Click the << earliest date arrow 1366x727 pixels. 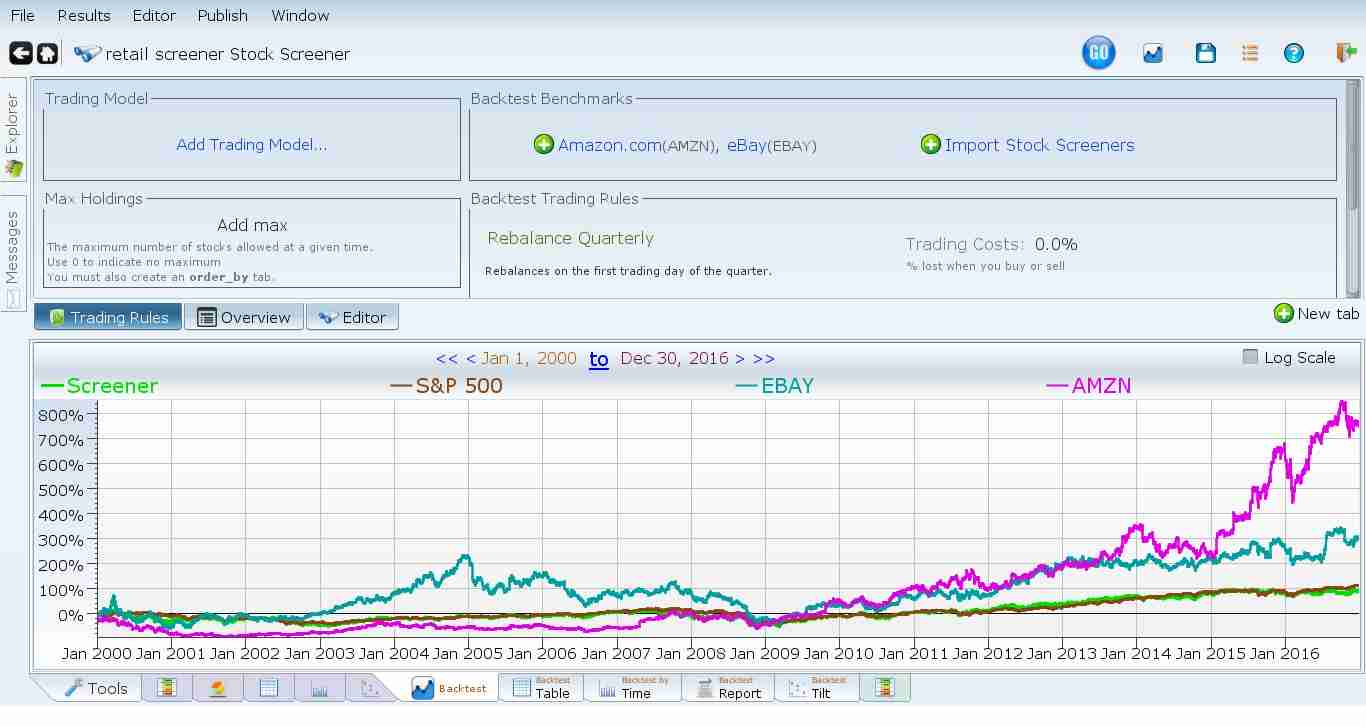pyautogui.click(x=447, y=358)
